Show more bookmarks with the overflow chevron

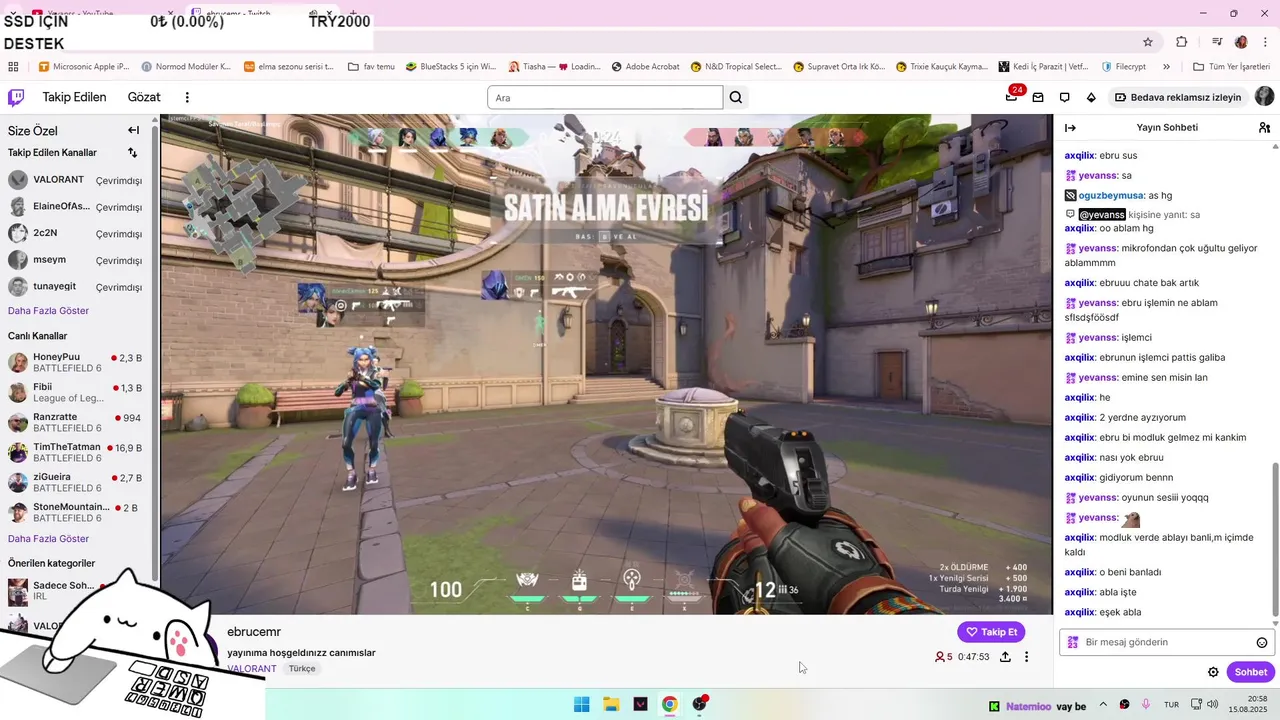click(x=1166, y=67)
